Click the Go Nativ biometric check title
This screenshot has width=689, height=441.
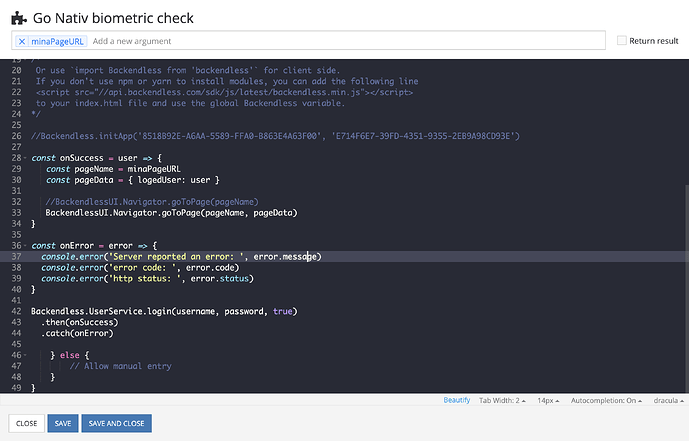[113, 18]
